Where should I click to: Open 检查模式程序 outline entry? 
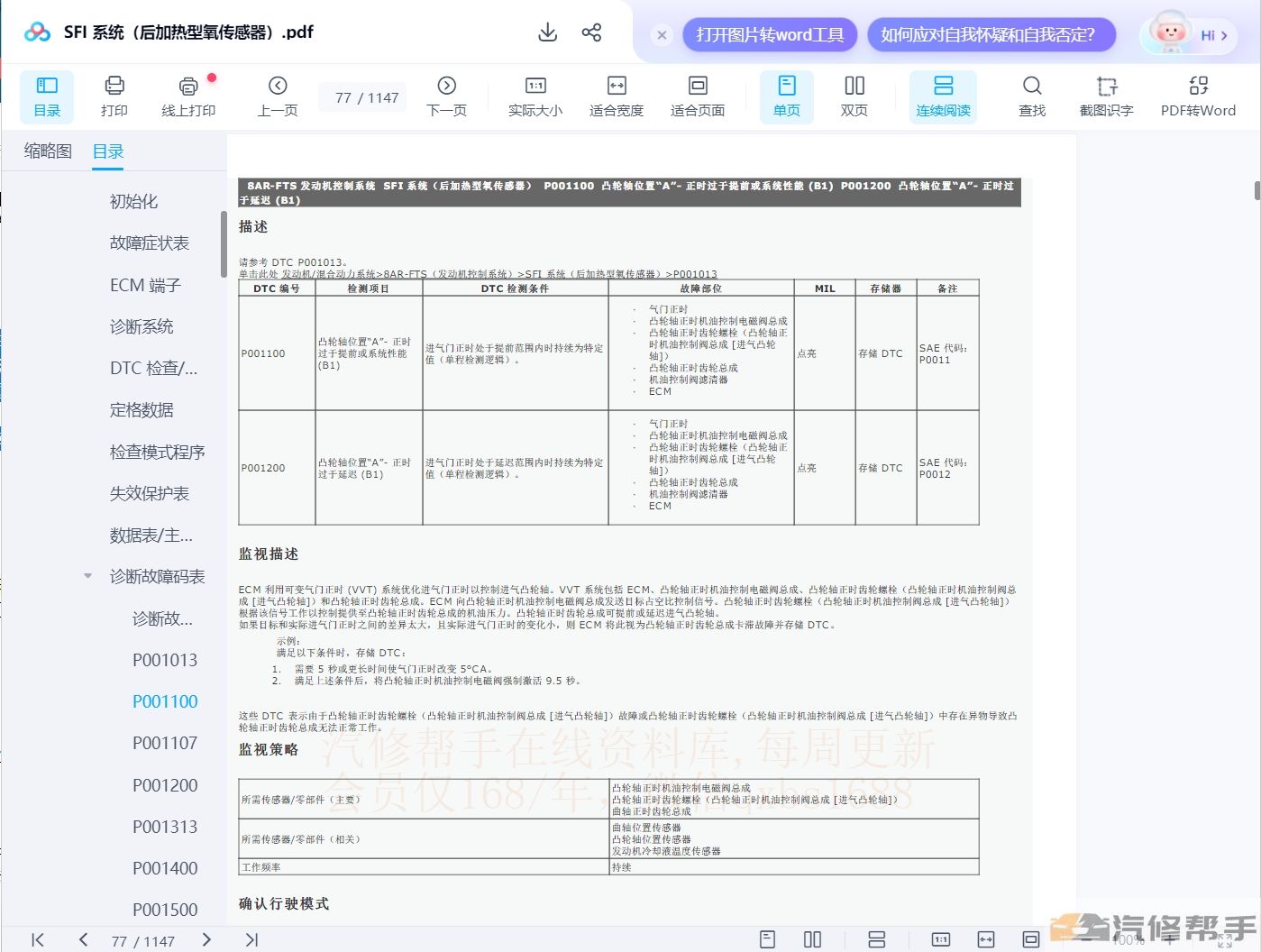[158, 452]
